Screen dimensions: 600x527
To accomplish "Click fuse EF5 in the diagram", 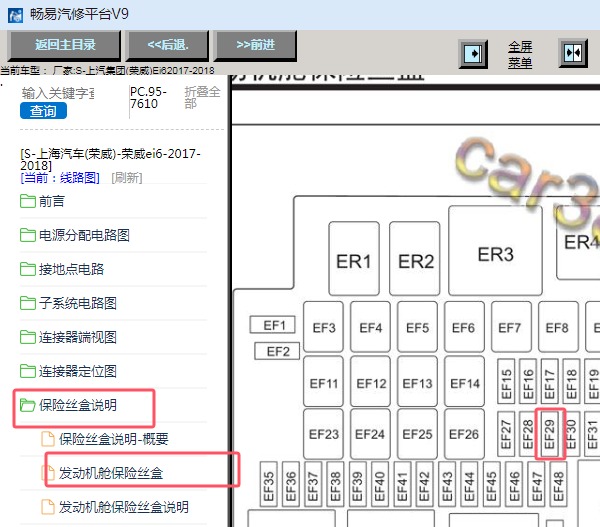I will pos(417,327).
